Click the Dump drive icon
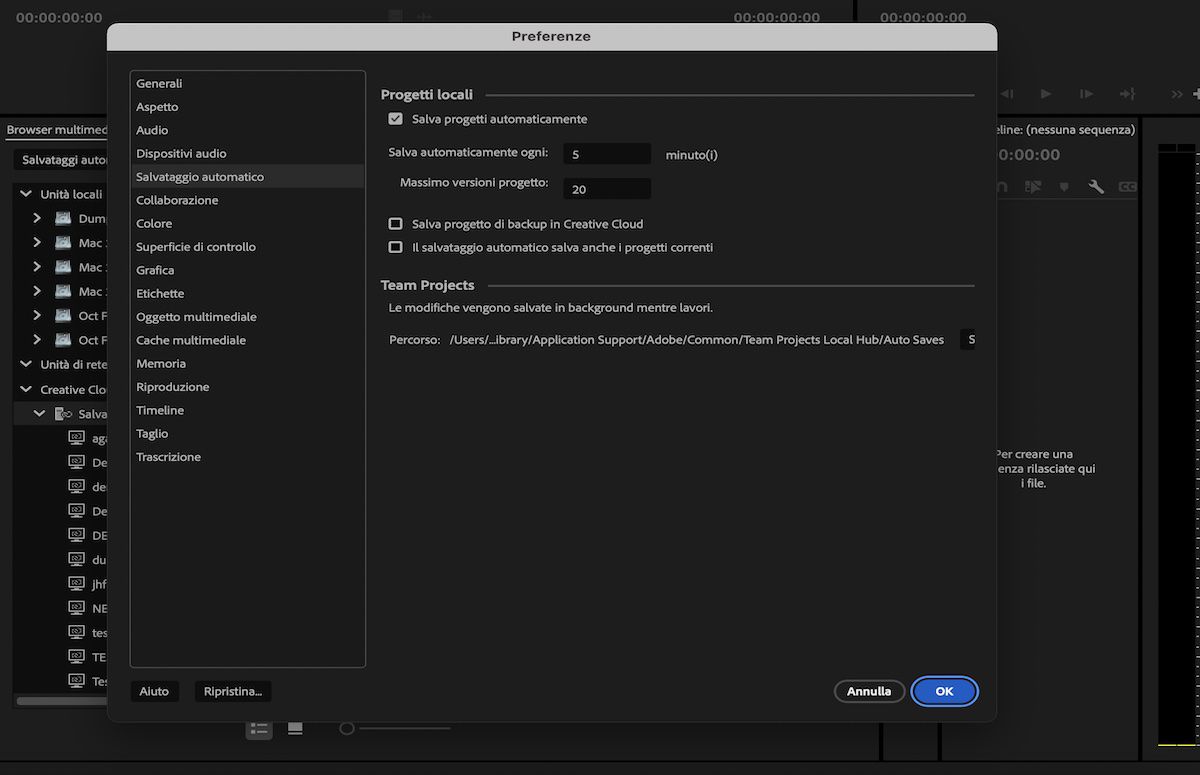 coord(63,218)
